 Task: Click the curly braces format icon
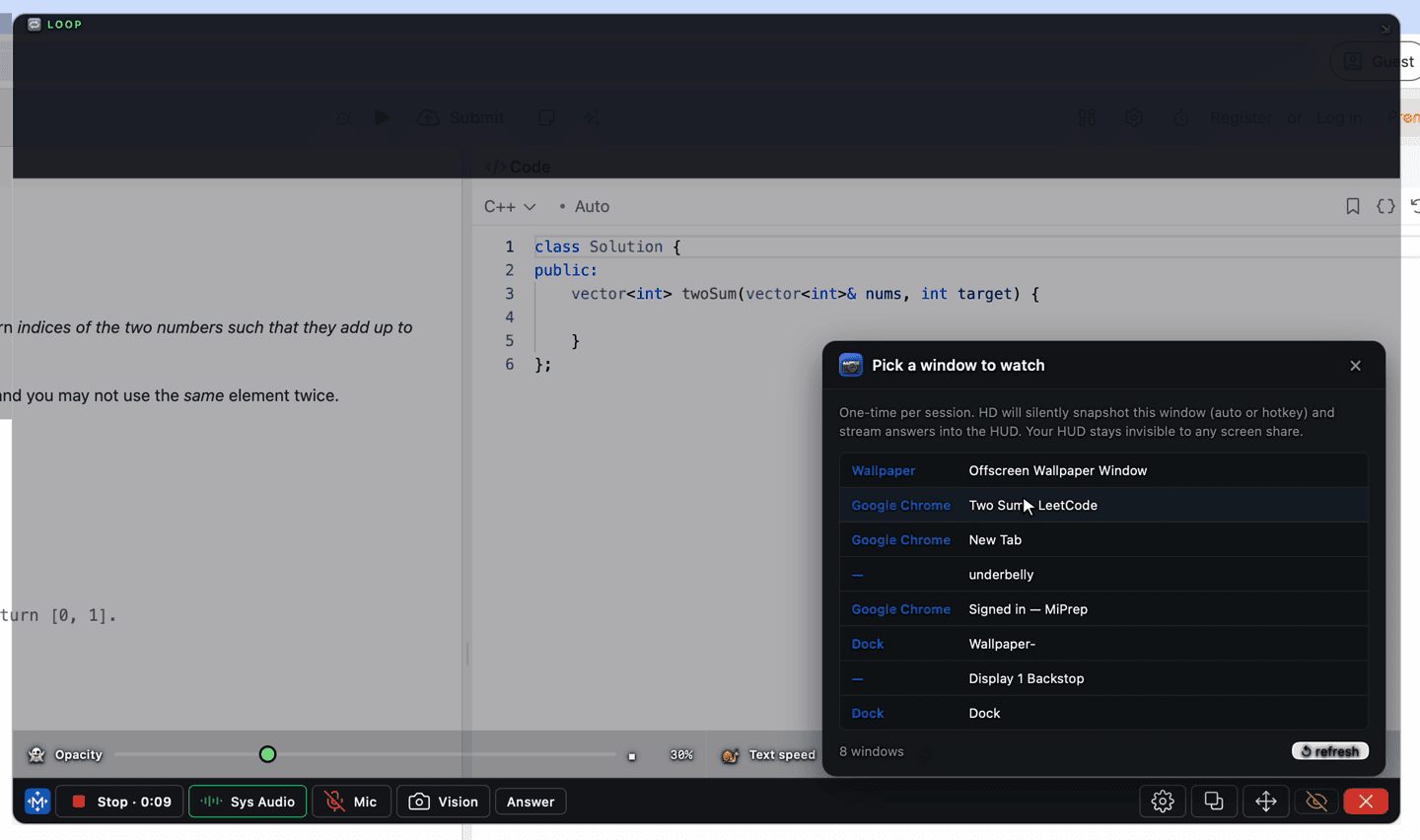tap(1385, 206)
